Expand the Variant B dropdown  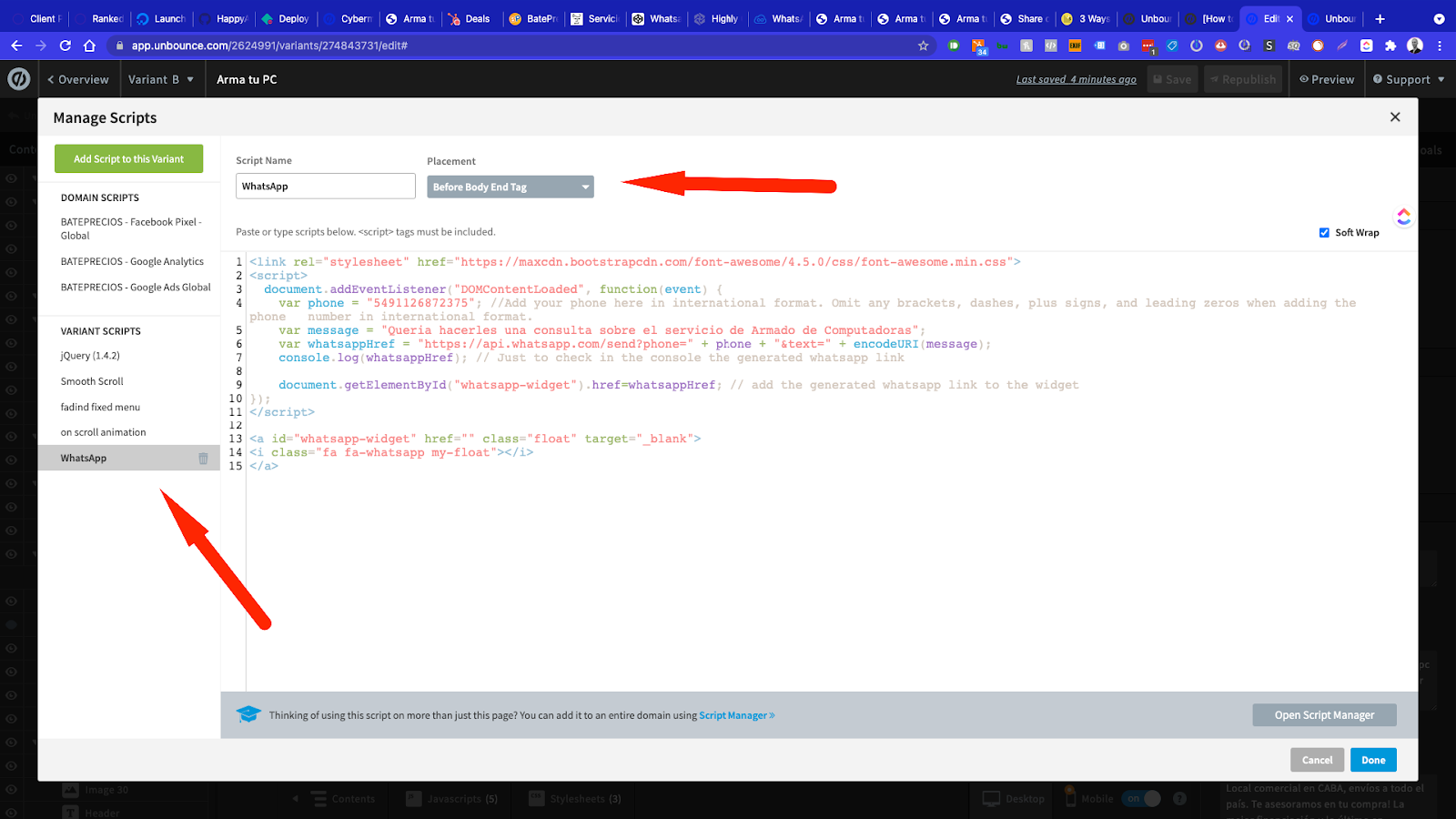(x=161, y=79)
